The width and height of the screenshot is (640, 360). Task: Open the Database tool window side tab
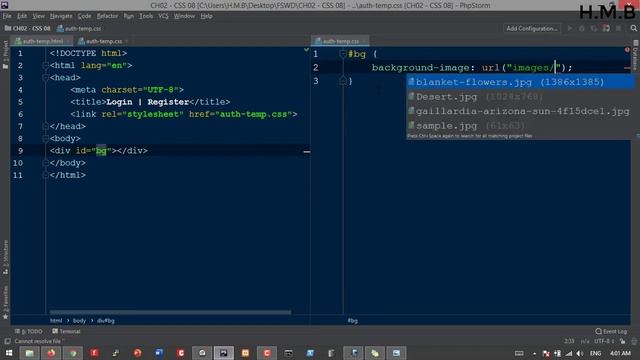point(636,54)
